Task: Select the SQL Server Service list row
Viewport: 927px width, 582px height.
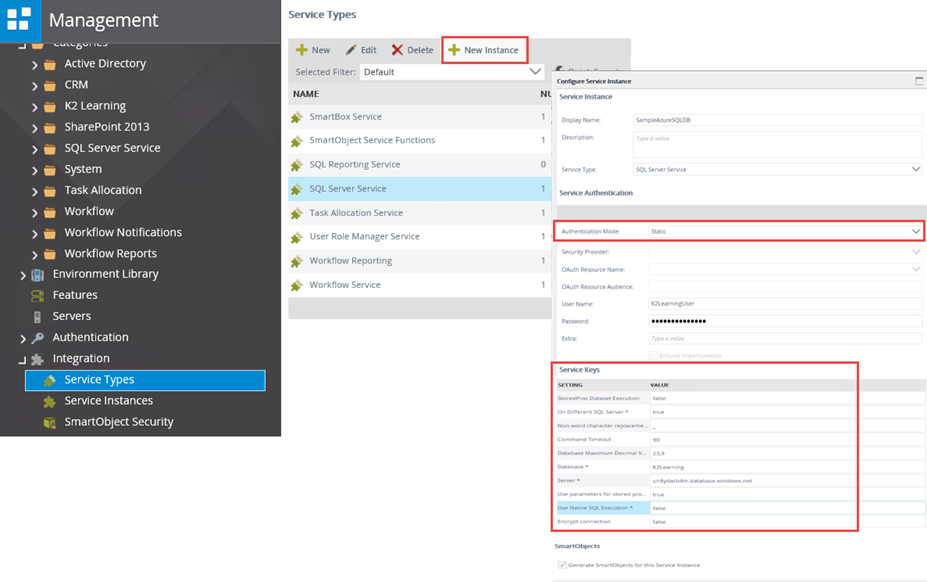Action: [420, 189]
